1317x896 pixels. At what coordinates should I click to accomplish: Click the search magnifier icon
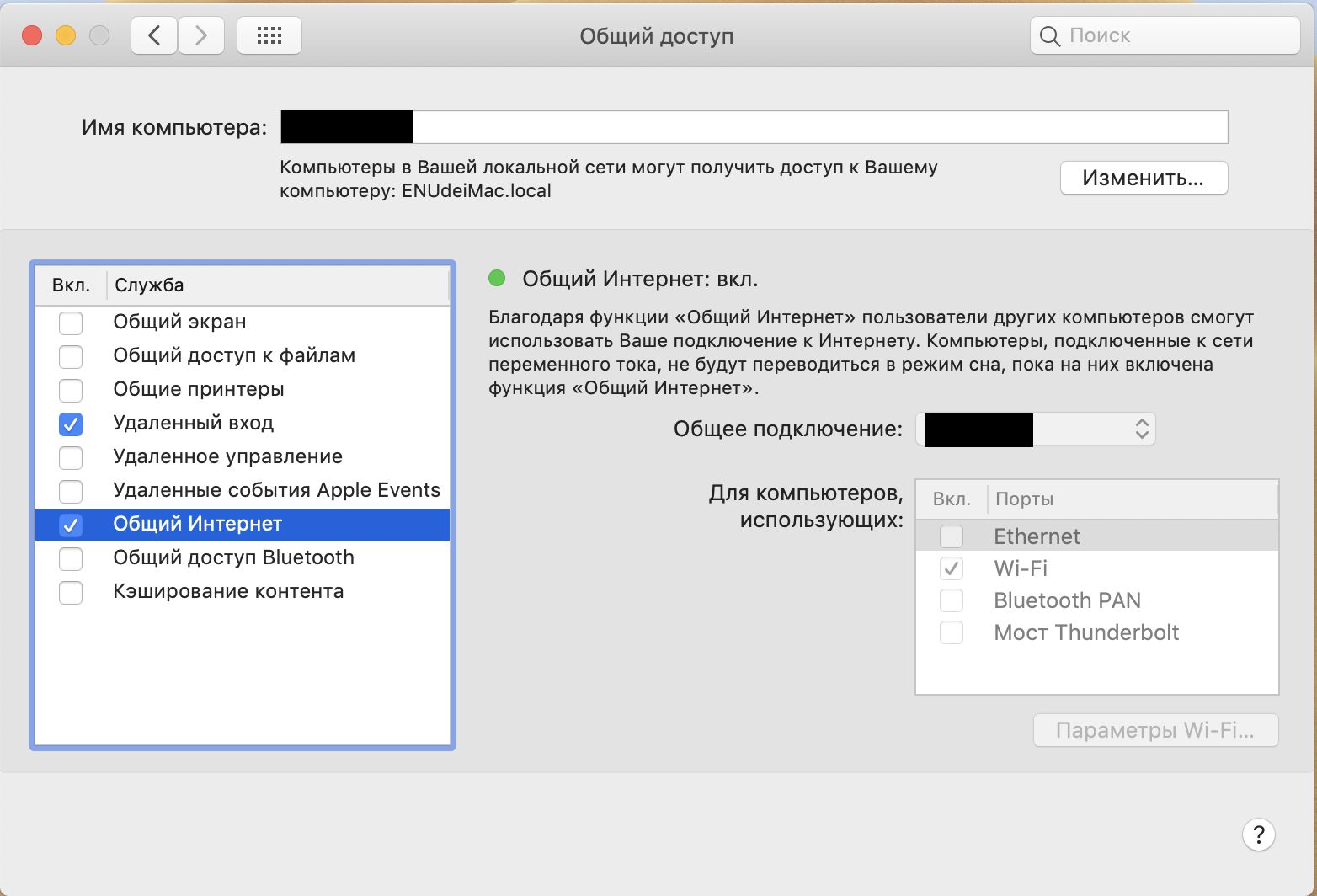[1049, 36]
